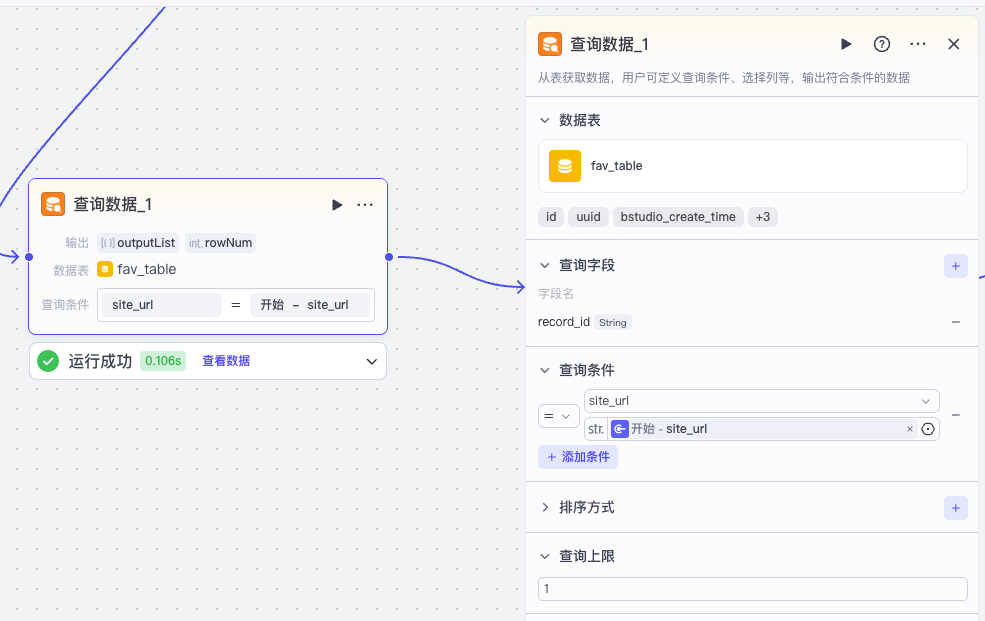Click 查看数据 to view run data

[x=224, y=360]
